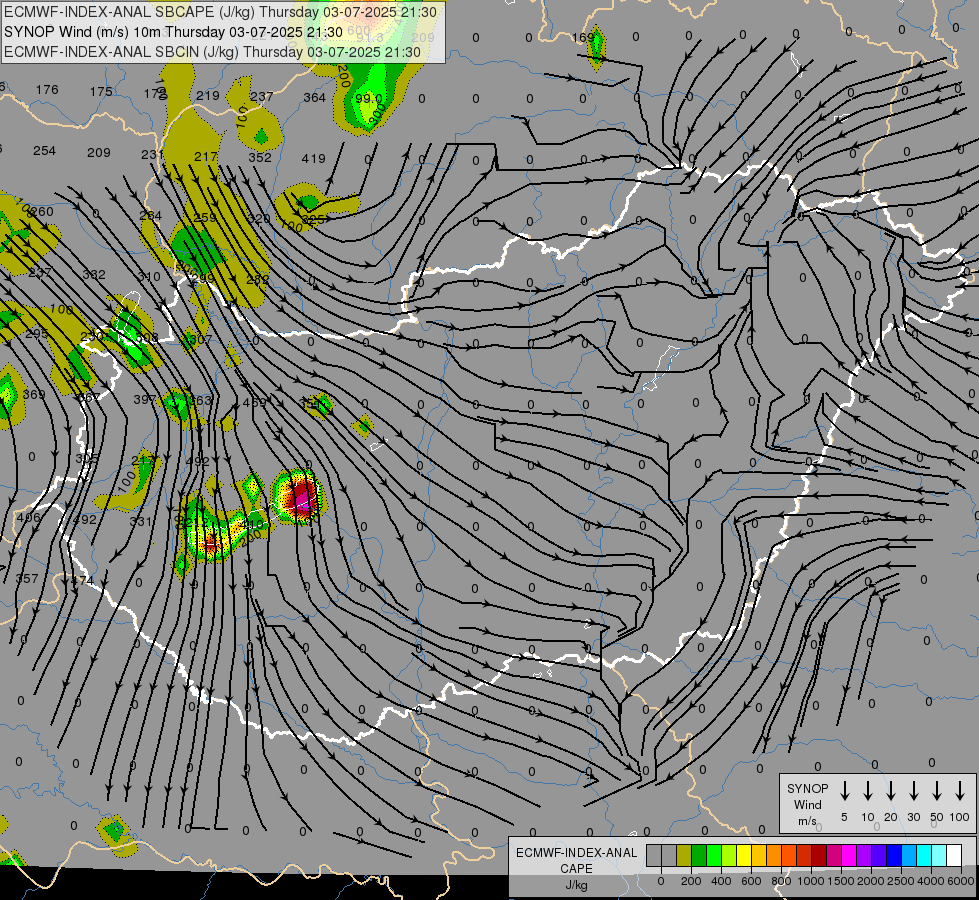Viewport: 979px width, 900px height.
Task: Click the wind arrow above 10 m/s
Action: [867, 790]
